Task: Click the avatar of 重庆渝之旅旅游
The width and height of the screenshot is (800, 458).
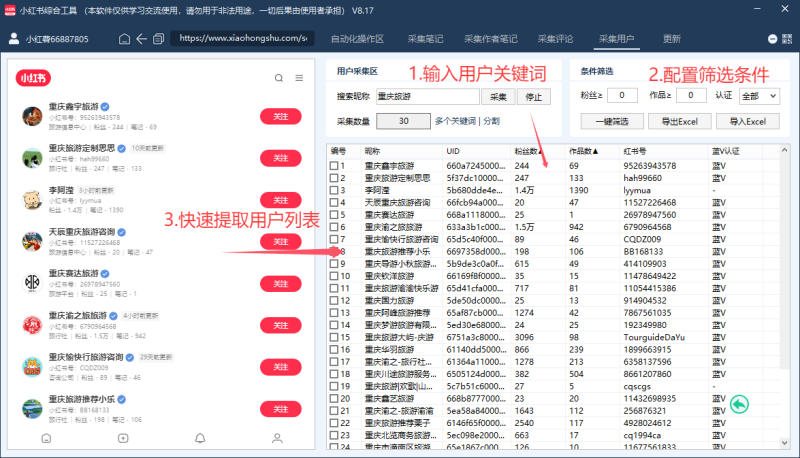Action: (x=32, y=325)
